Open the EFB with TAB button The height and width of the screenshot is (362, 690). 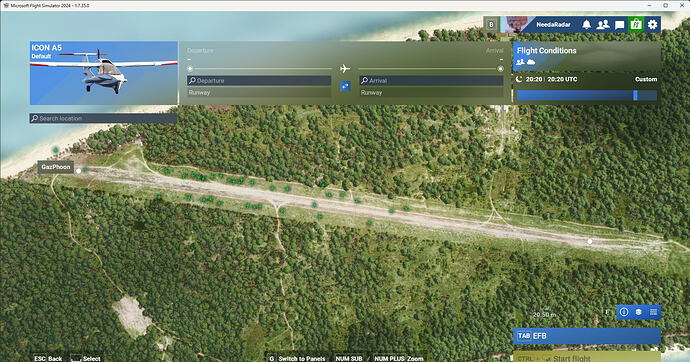click(587, 336)
